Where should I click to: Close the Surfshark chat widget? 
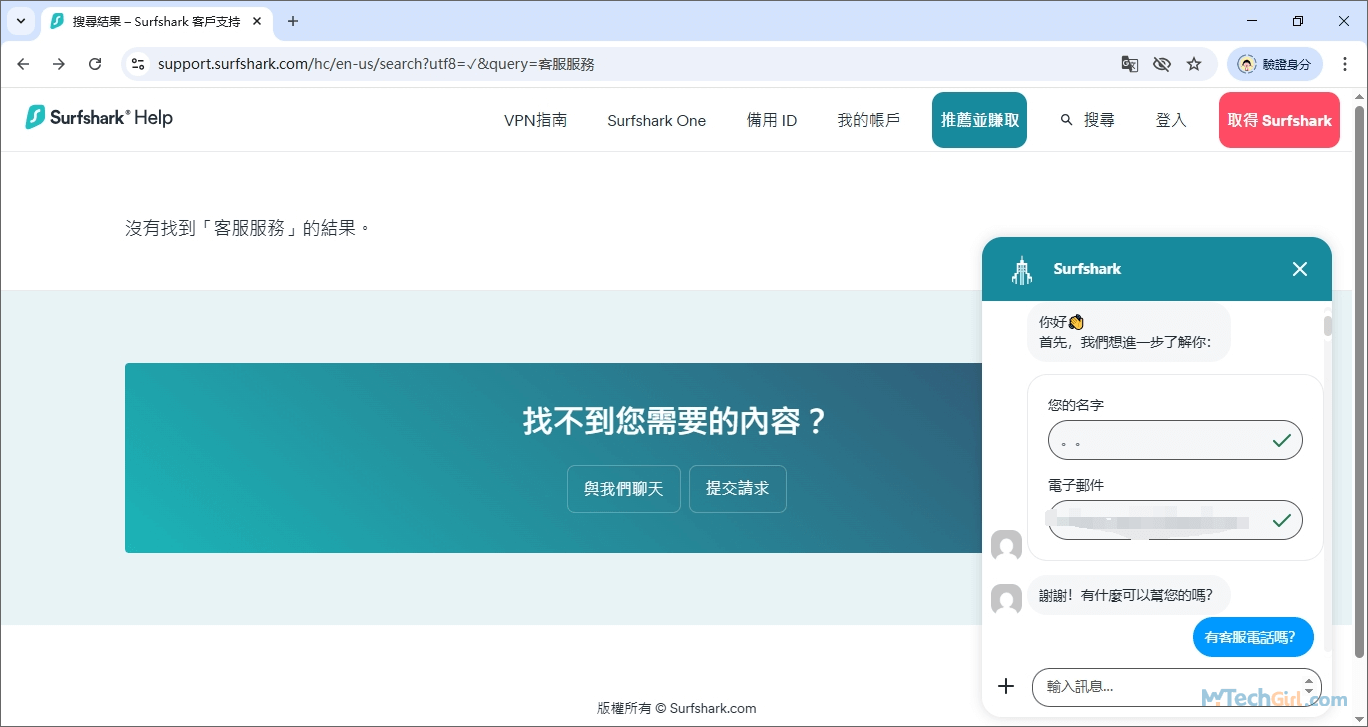pos(1299,269)
